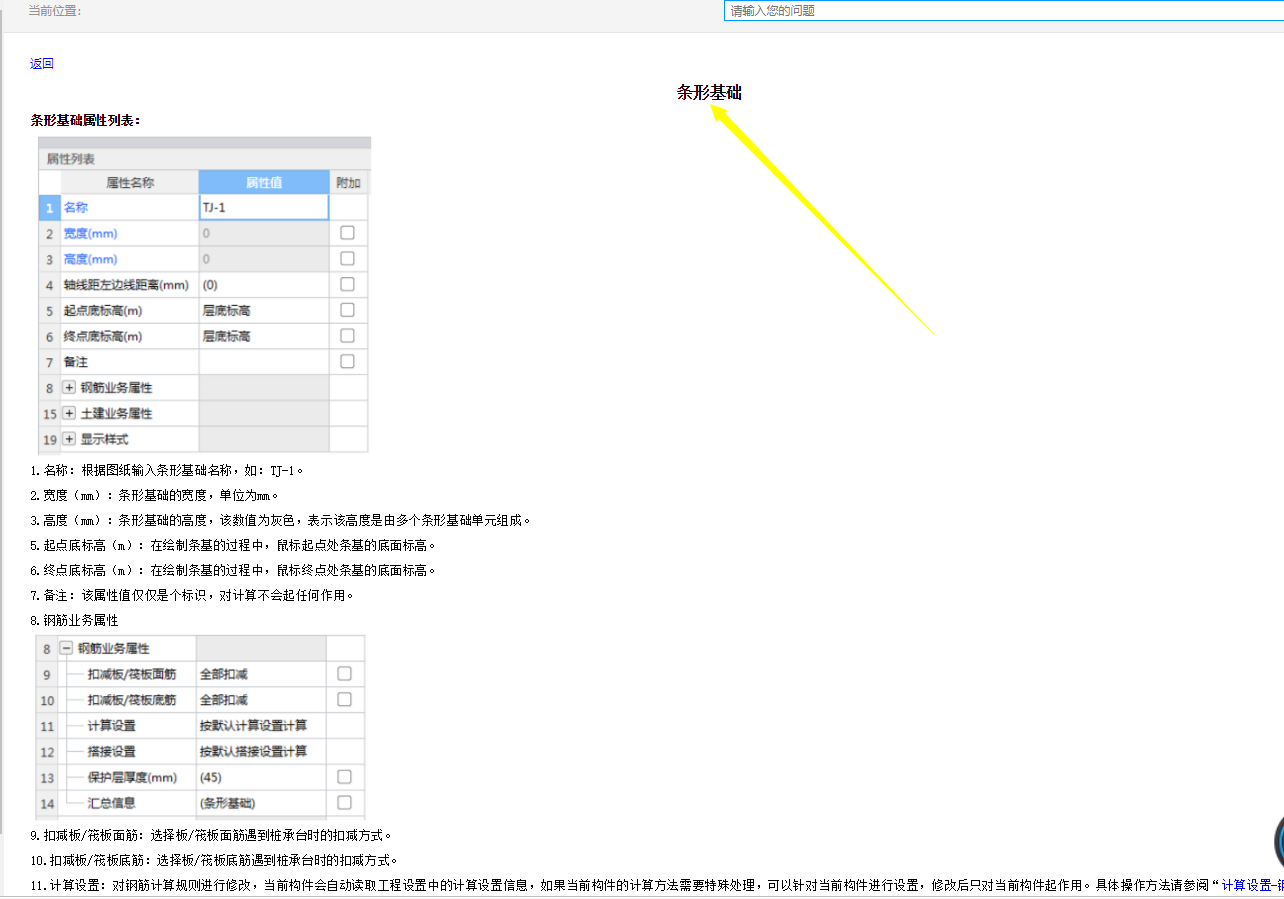Viewport: 1284px width, 899px height.
Task: Click the 请输入您的问题 search box
Action: 1003,11
